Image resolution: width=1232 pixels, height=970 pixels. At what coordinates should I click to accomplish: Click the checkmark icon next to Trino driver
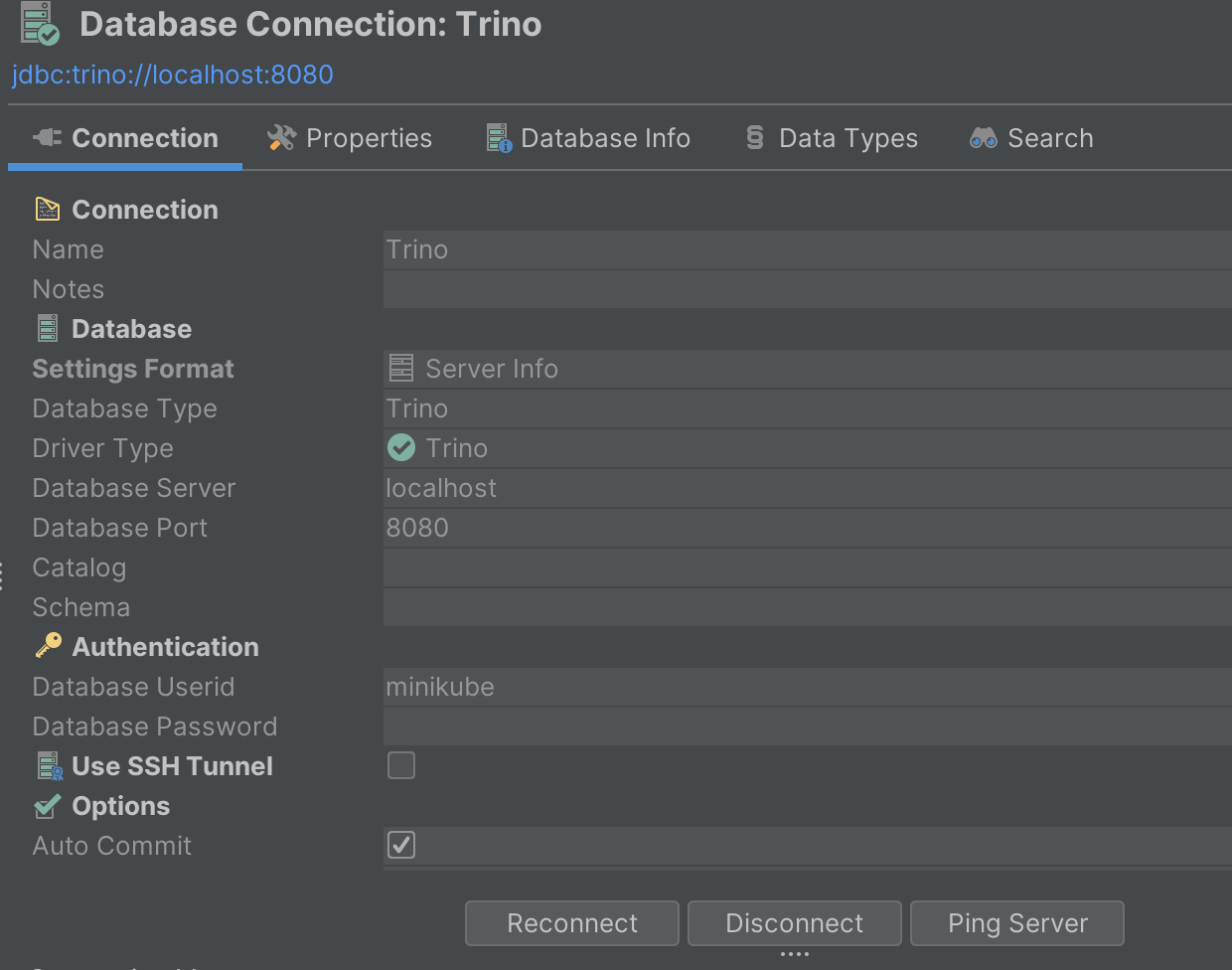[x=400, y=447]
